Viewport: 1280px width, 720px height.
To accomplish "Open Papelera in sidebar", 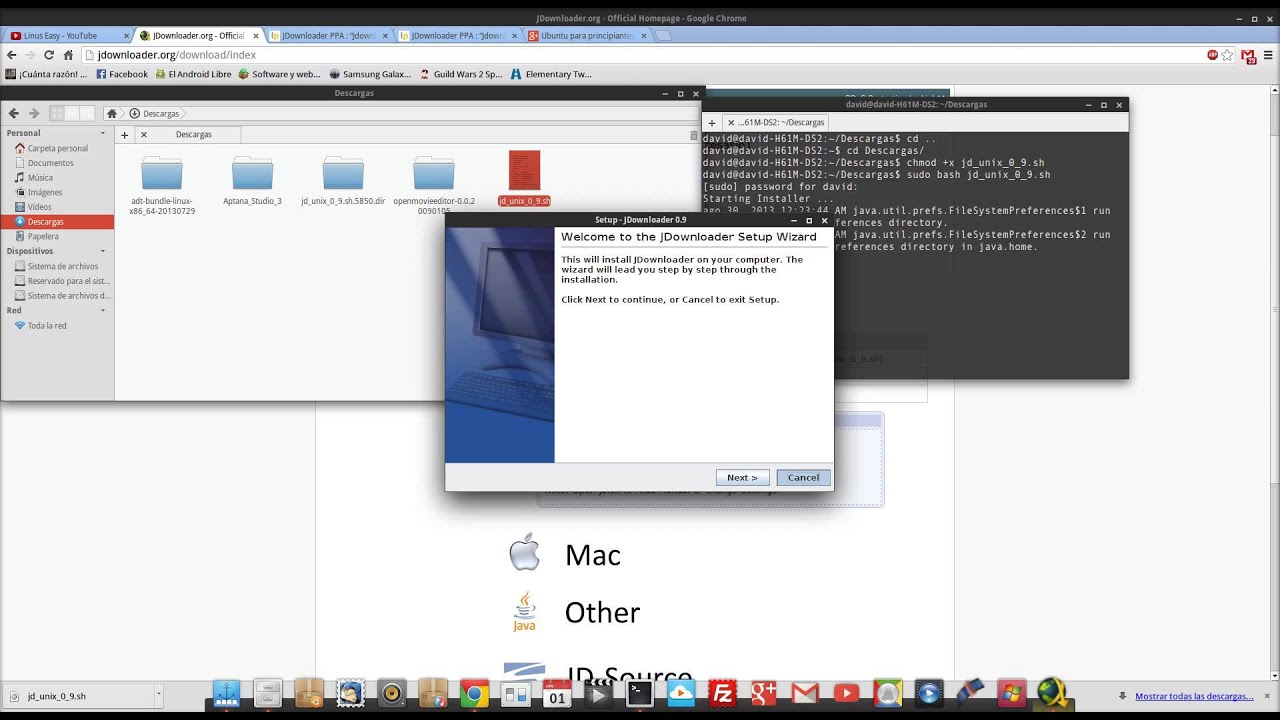I will click(x=57, y=236).
